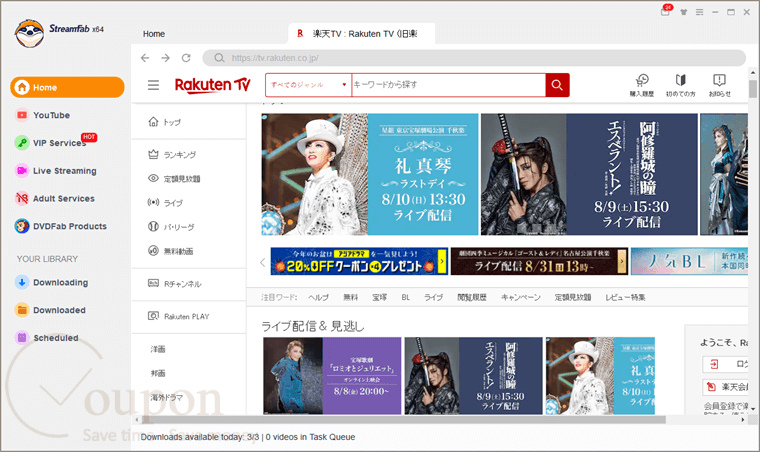Click the 定額見放題 keyword link

click(573, 297)
